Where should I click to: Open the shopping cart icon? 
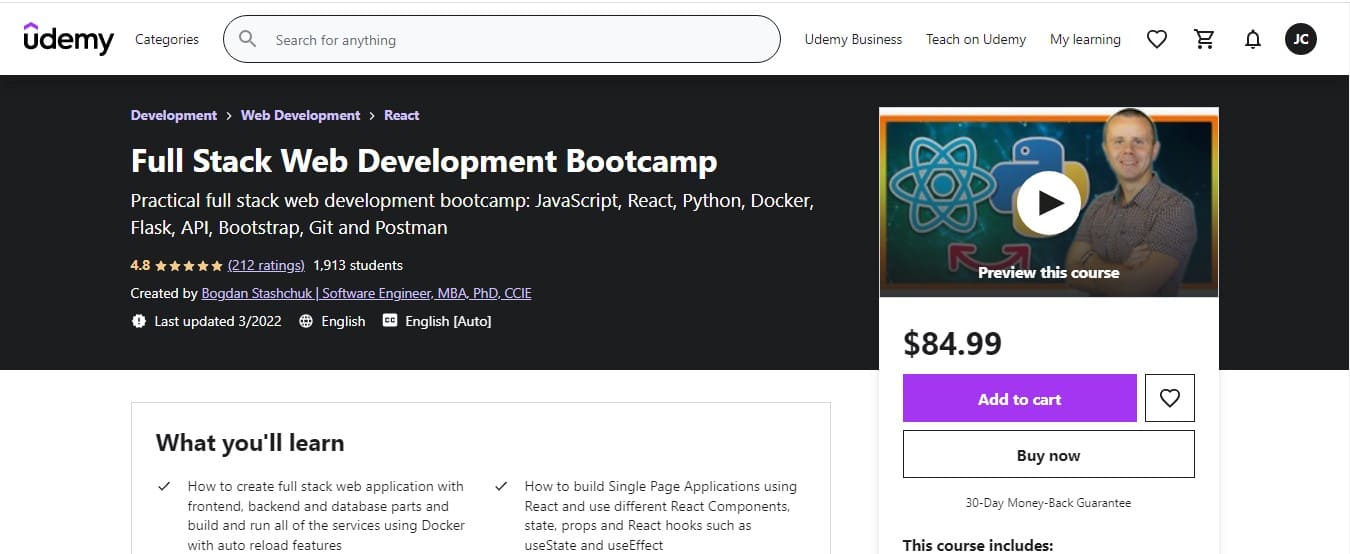coord(1205,39)
